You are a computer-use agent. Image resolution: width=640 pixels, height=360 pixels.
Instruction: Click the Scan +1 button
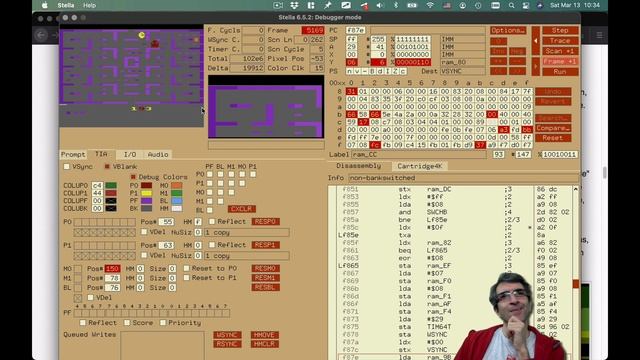[560, 51]
